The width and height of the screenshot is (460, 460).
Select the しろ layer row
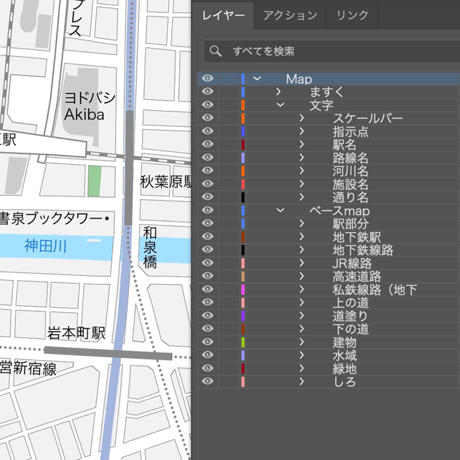[x=329, y=381]
